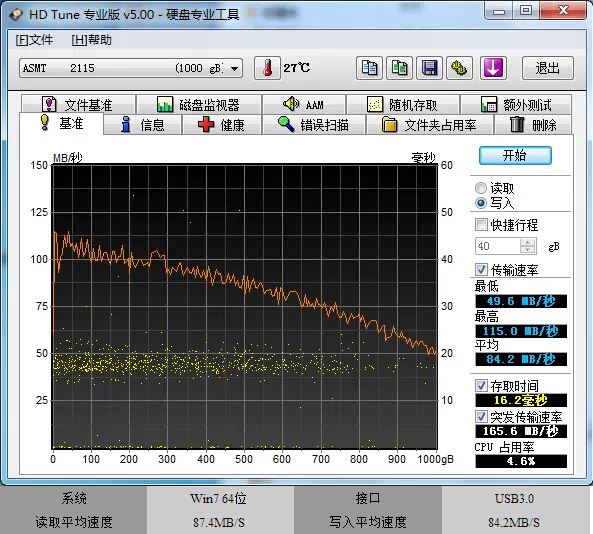Toggle the 存取时间 access time checkbox

pos(481,386)
